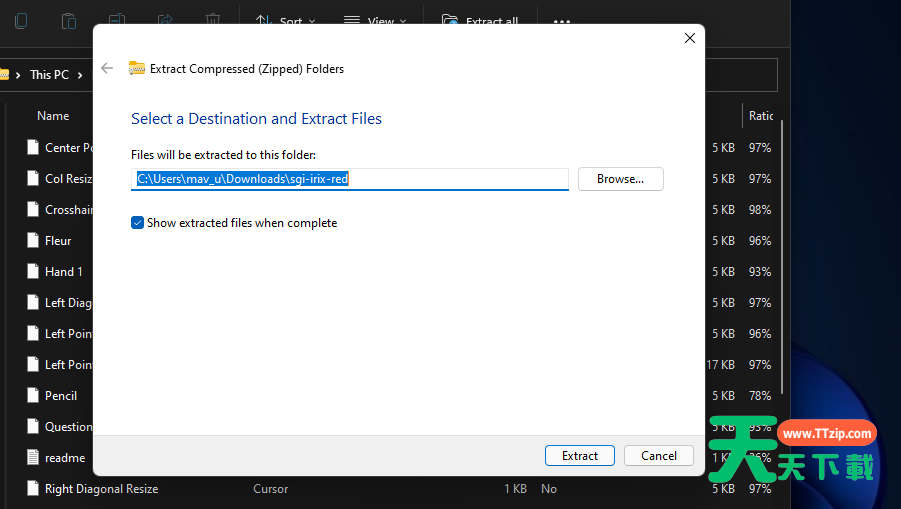Click the Fleur cursor file icon

point(33,241)
